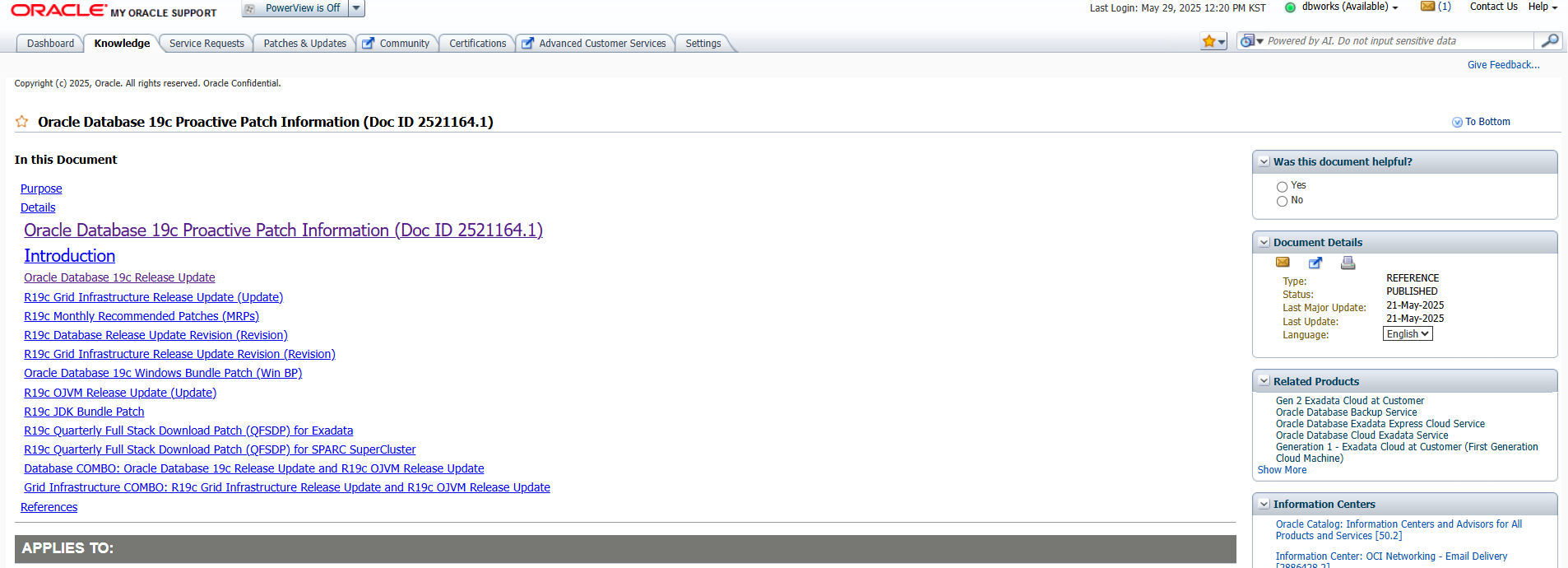
Task: Open the Community tab label
Action: (404, 44)
